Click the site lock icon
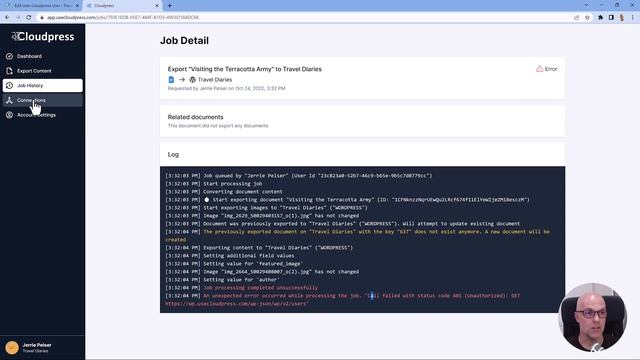The width and height of the screenshot is (640, 360). click(x=41, y=18)
